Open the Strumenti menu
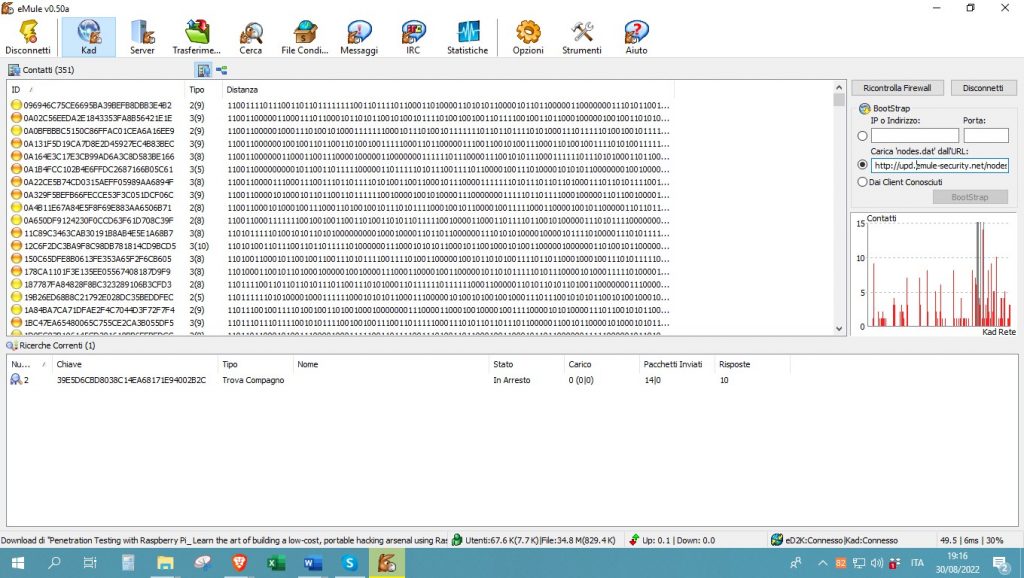This screenshot has height=578, width=1024. click(x=581, y=36)
